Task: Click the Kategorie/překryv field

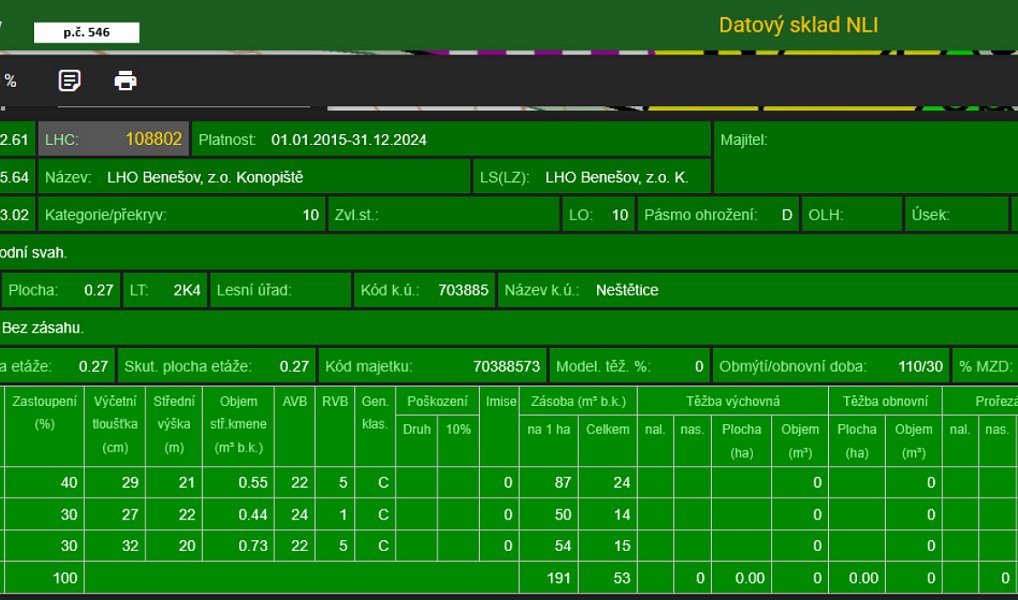Action: (182, 215)
